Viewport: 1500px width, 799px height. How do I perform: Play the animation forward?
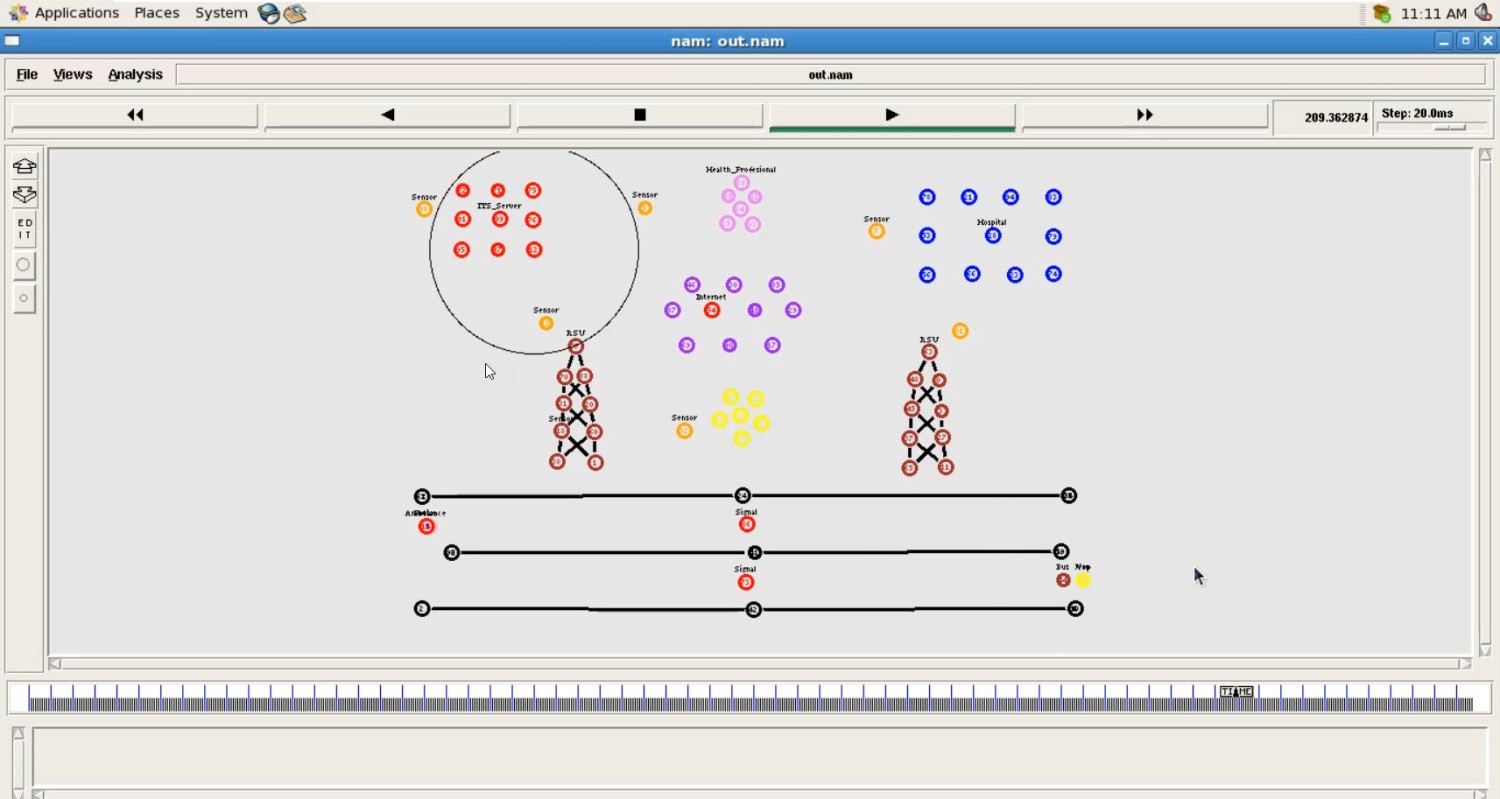pos(892,115)
